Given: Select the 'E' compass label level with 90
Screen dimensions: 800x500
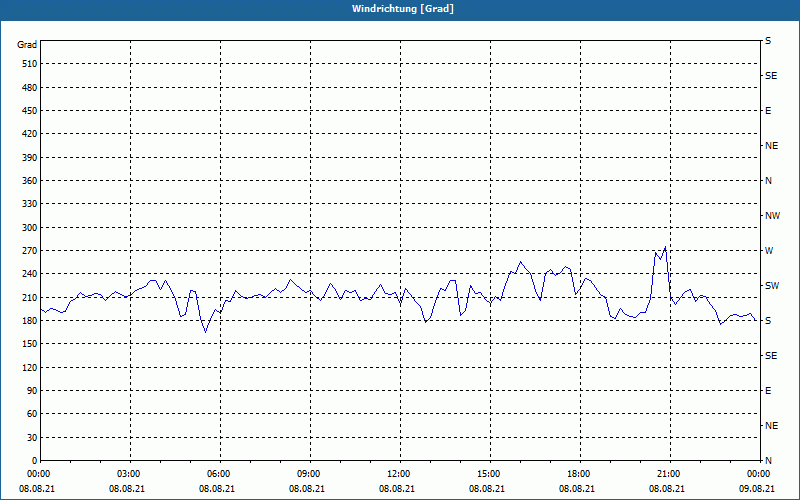Looking at the screenshot, I should pyautogui.click(x=768, y=391).
